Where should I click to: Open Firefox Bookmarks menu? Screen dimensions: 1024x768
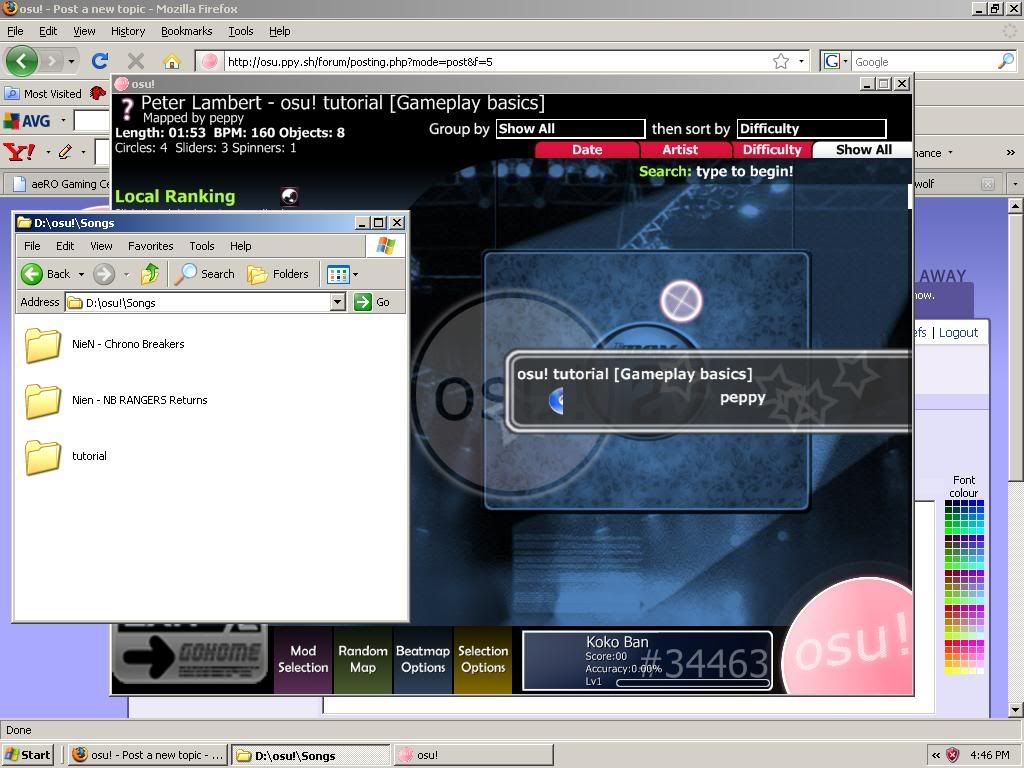point(186,31)
